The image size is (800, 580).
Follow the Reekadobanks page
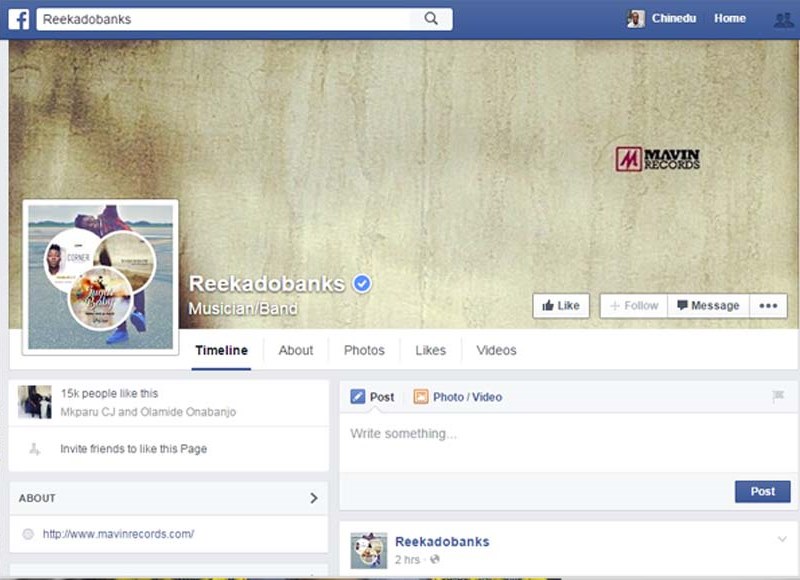coord(634,306)
